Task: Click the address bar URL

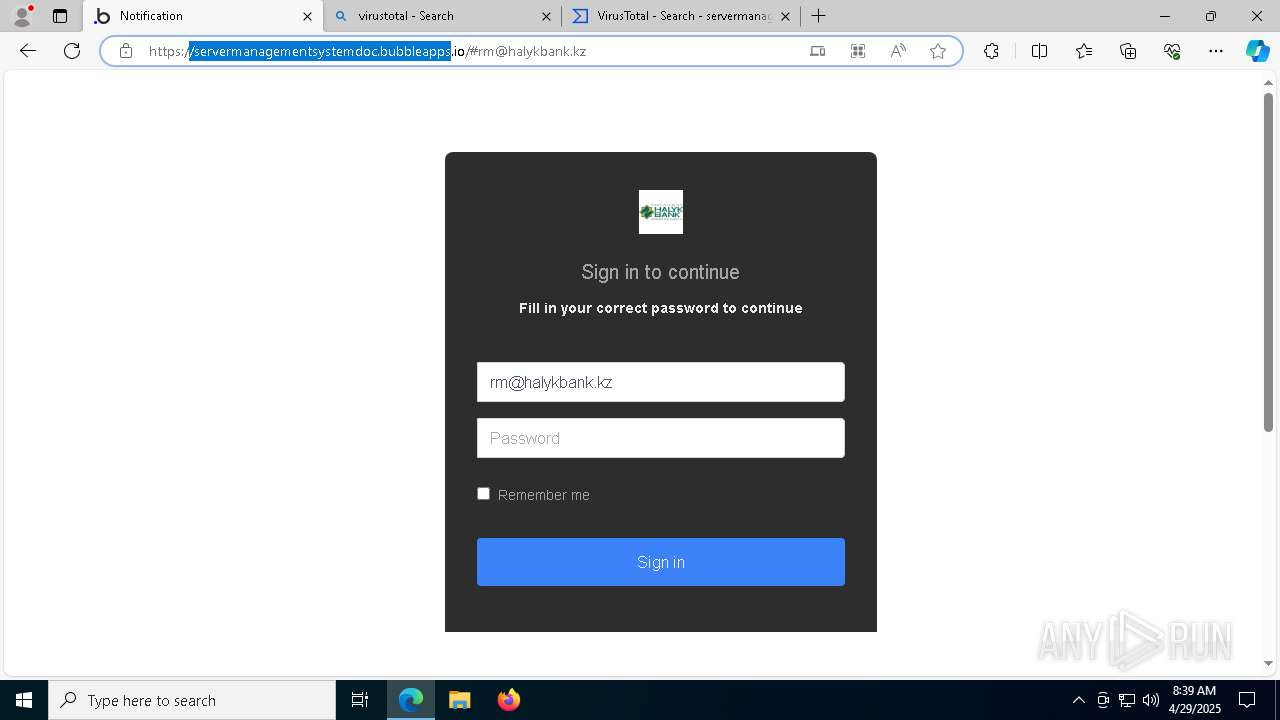Action: click(367, 51)
